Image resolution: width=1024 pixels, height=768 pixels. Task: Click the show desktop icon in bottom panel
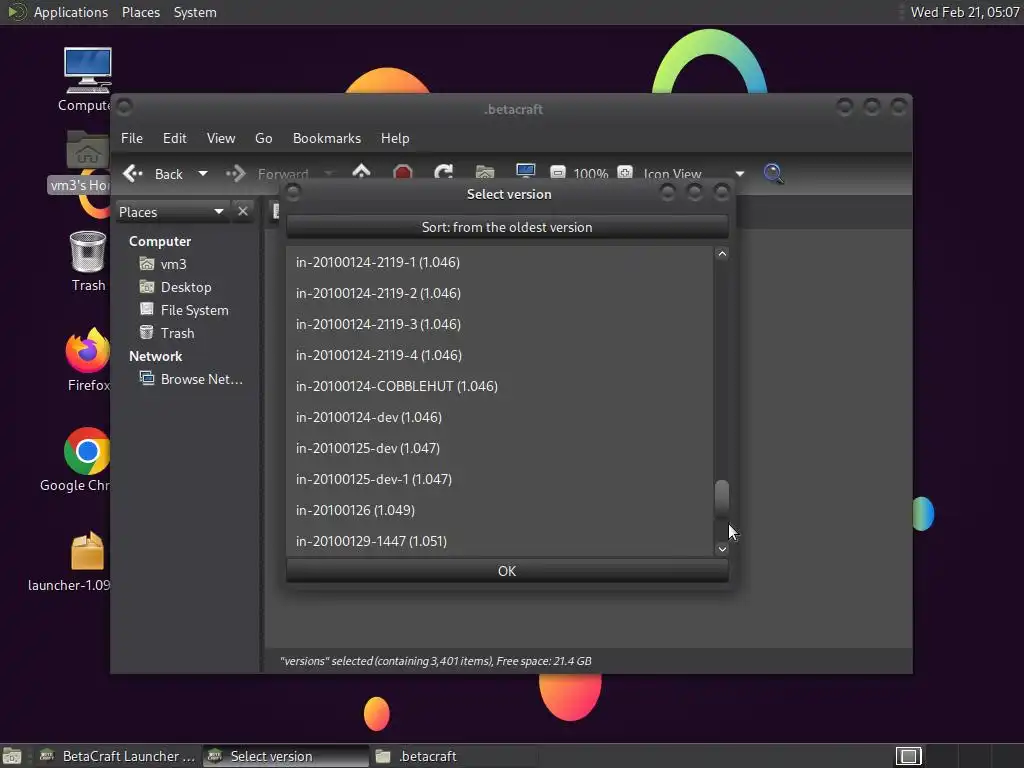coord(12,756)
